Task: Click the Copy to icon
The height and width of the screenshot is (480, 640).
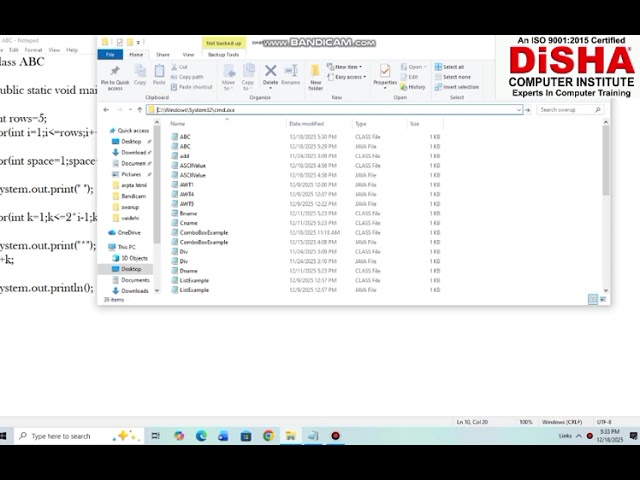Action: (x=248, y=75)
